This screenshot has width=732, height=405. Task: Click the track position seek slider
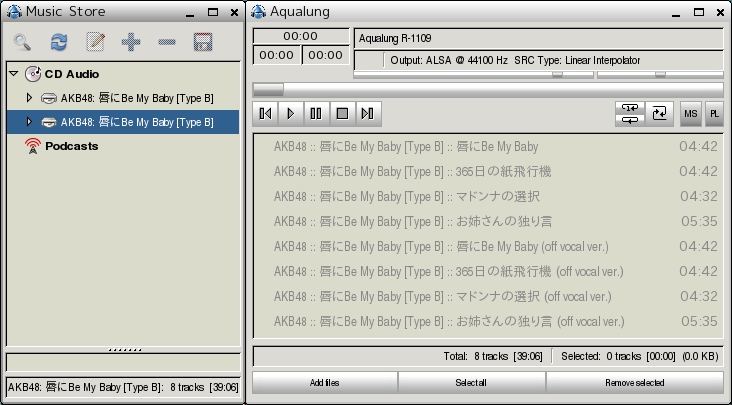click(488, 90)
